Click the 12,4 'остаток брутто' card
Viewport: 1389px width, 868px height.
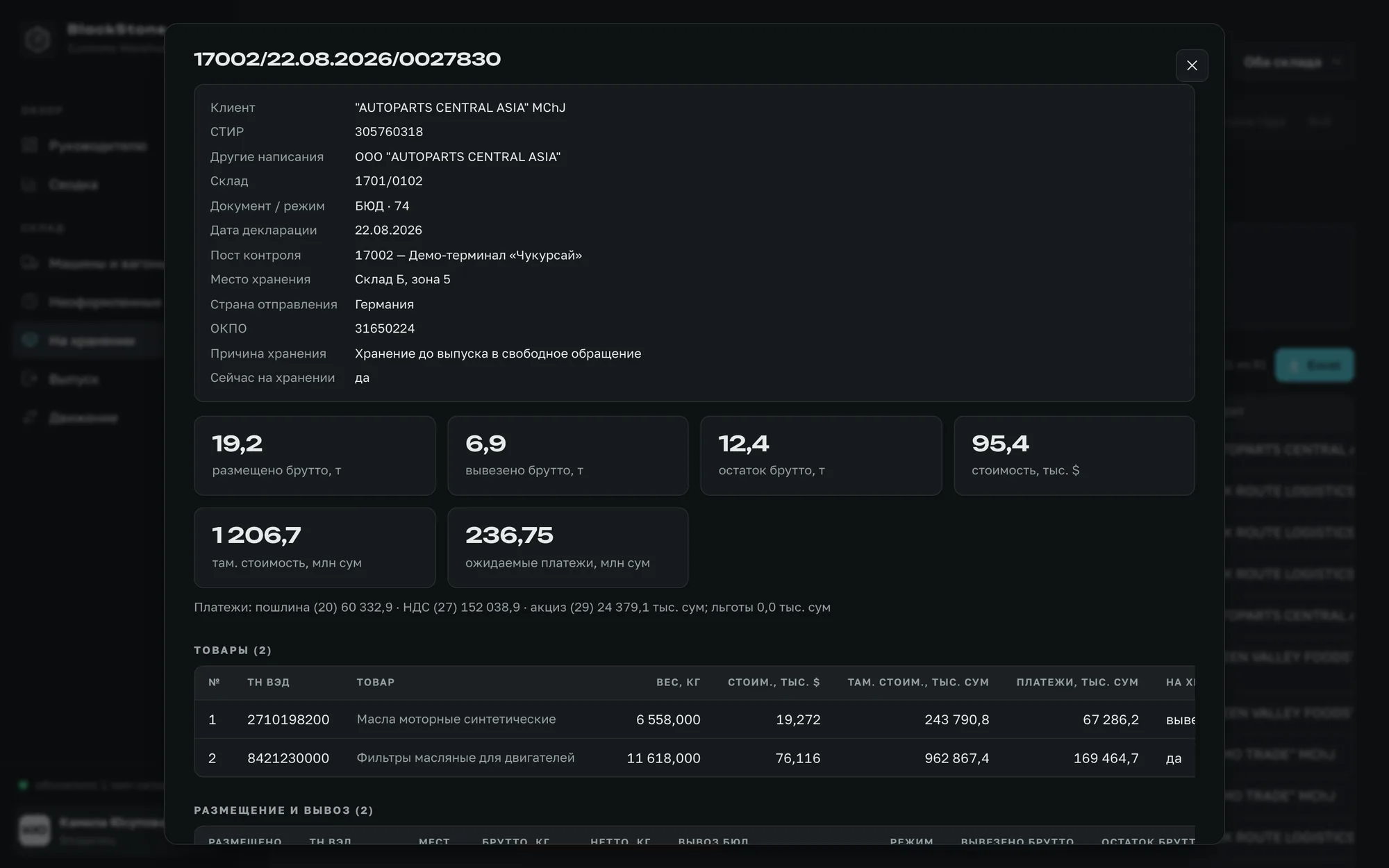[821, 456]
